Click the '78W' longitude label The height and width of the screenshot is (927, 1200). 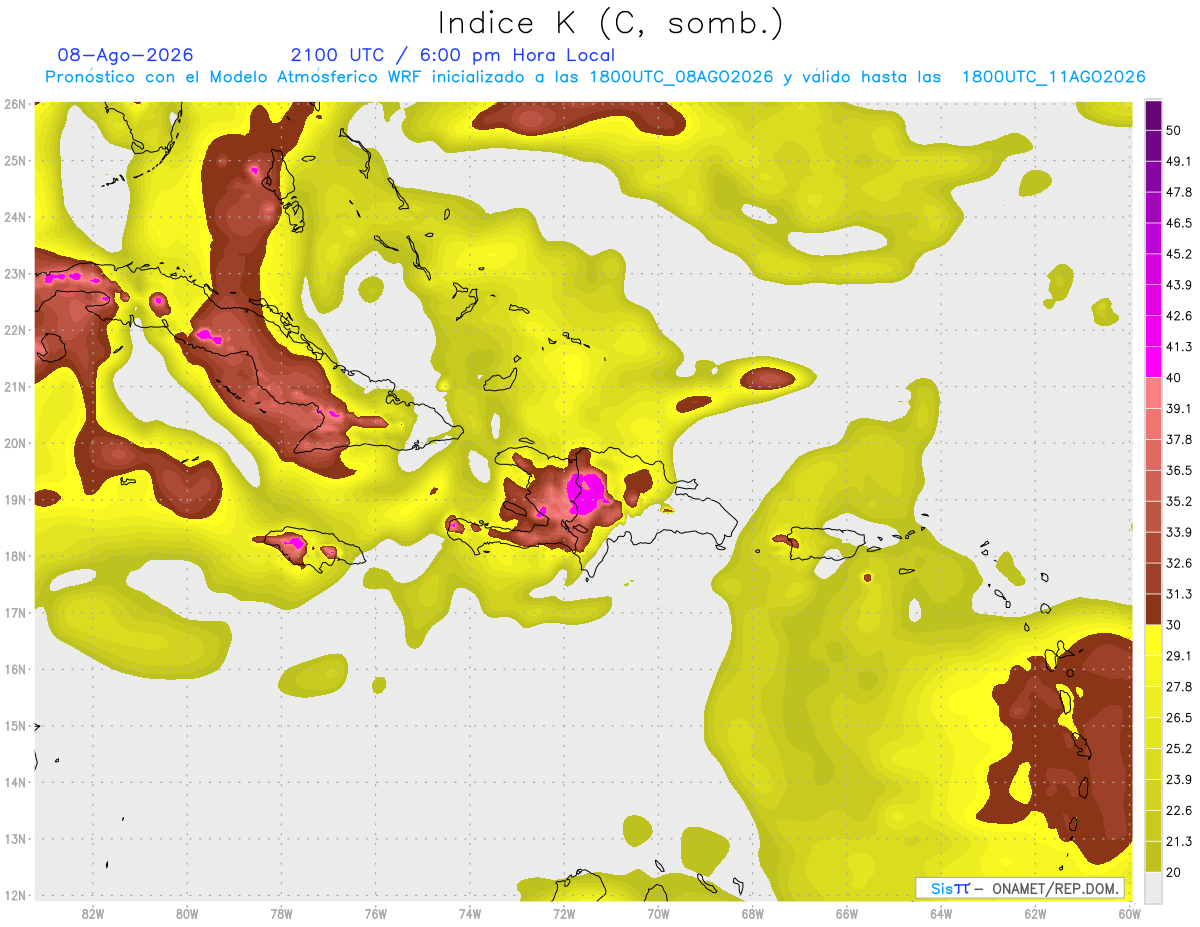point(281,913)
